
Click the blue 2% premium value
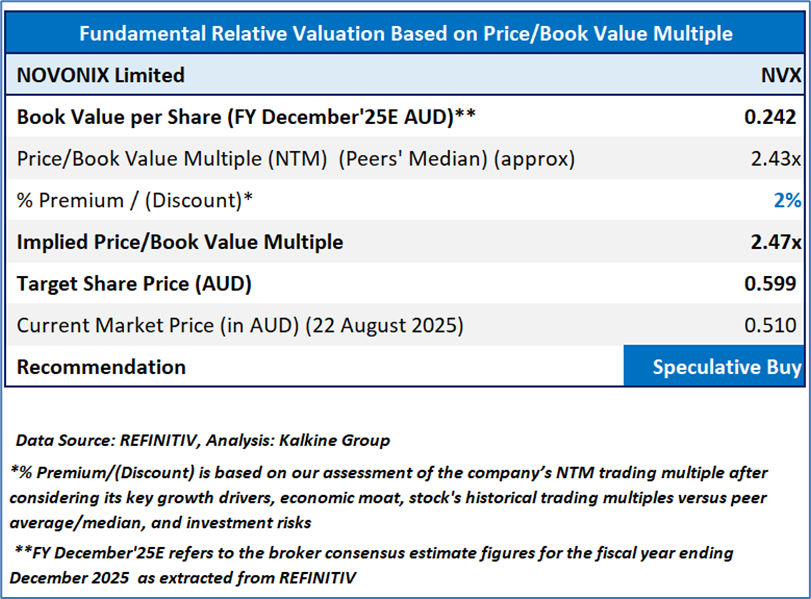click(x=787, y=200)
